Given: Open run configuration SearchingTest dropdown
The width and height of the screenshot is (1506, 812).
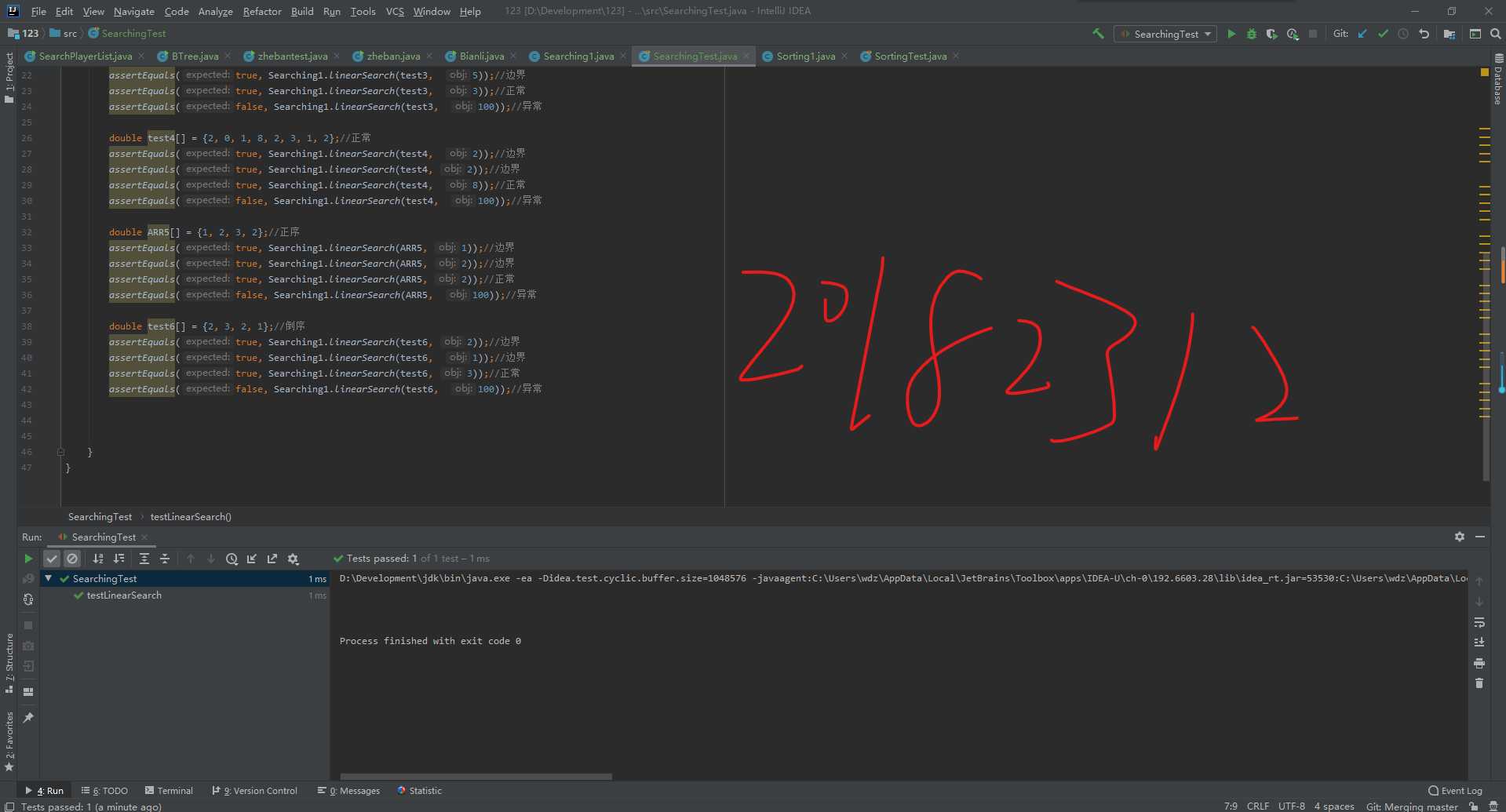Looking at the screenshot, I should tap(1165, 34).
